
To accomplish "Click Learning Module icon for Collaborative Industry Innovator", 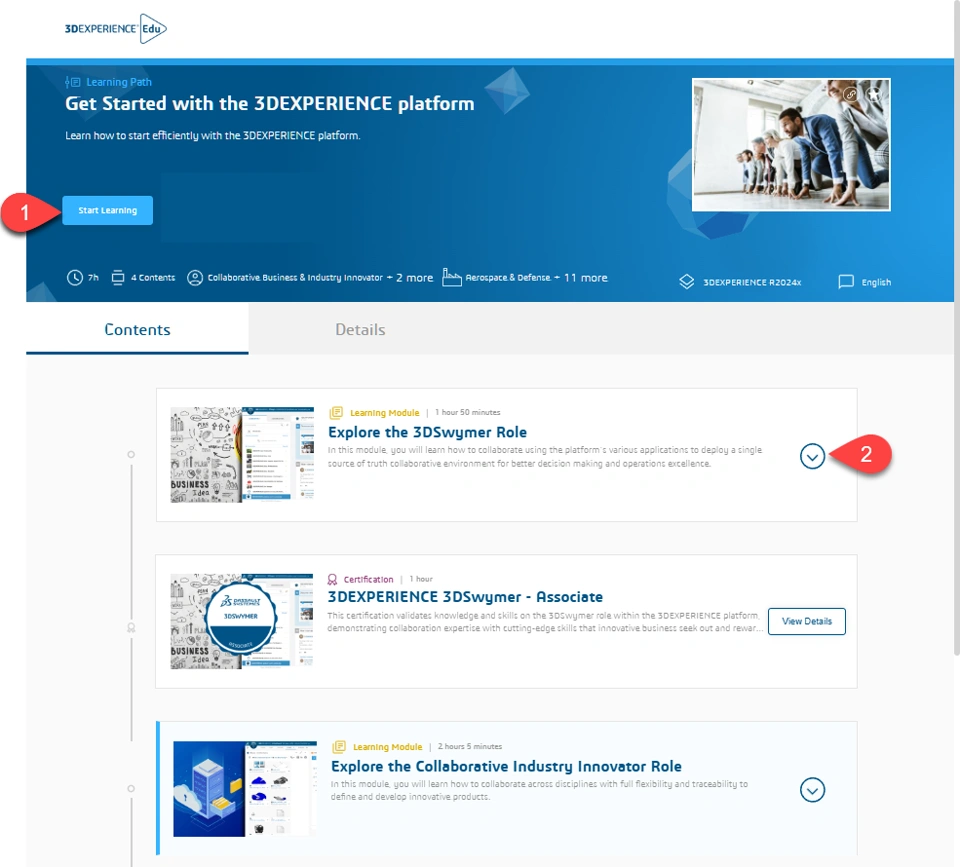I will tap(339, 746).
